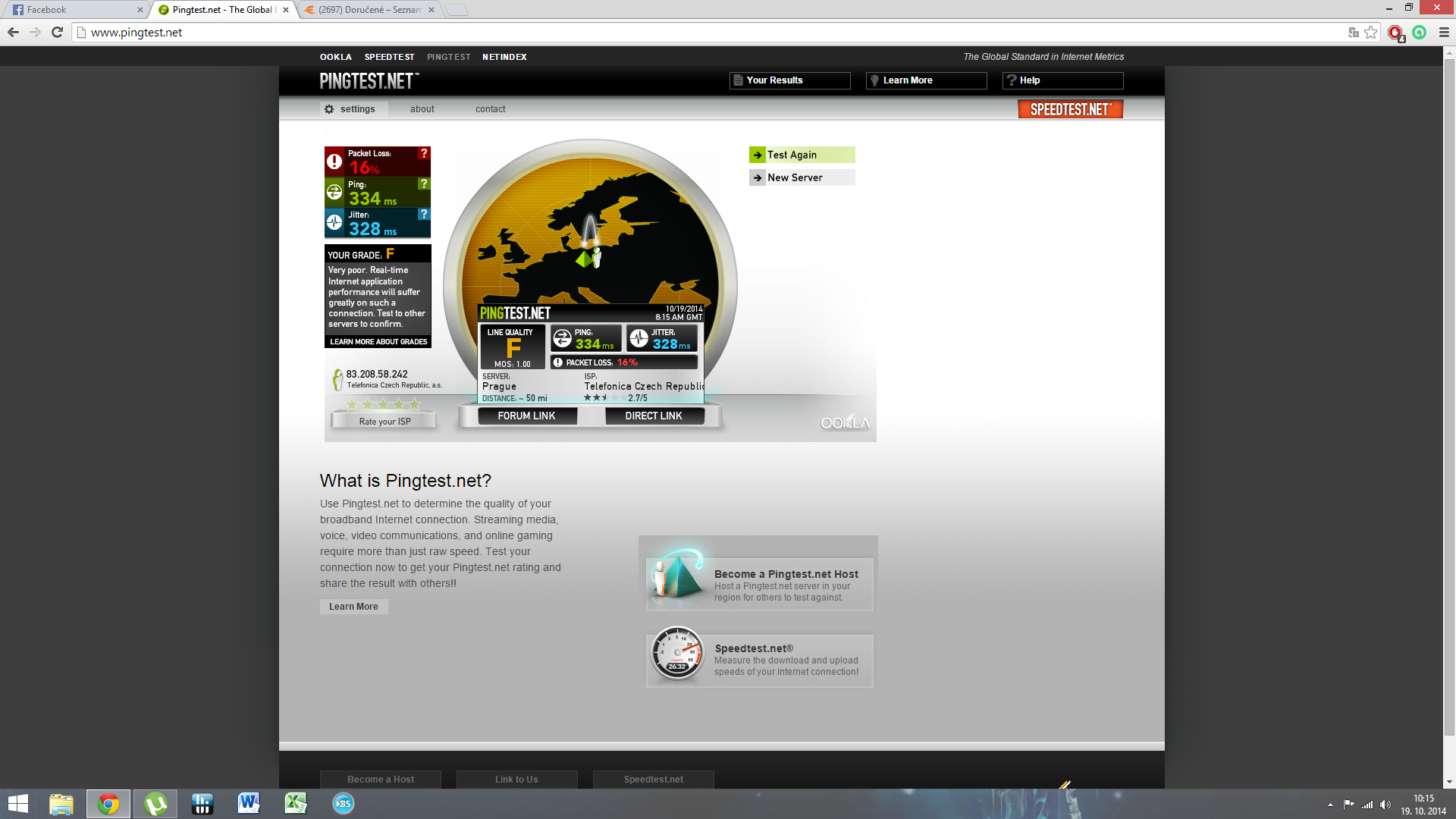Click the footer Speedtest.net button

point(654,780)
